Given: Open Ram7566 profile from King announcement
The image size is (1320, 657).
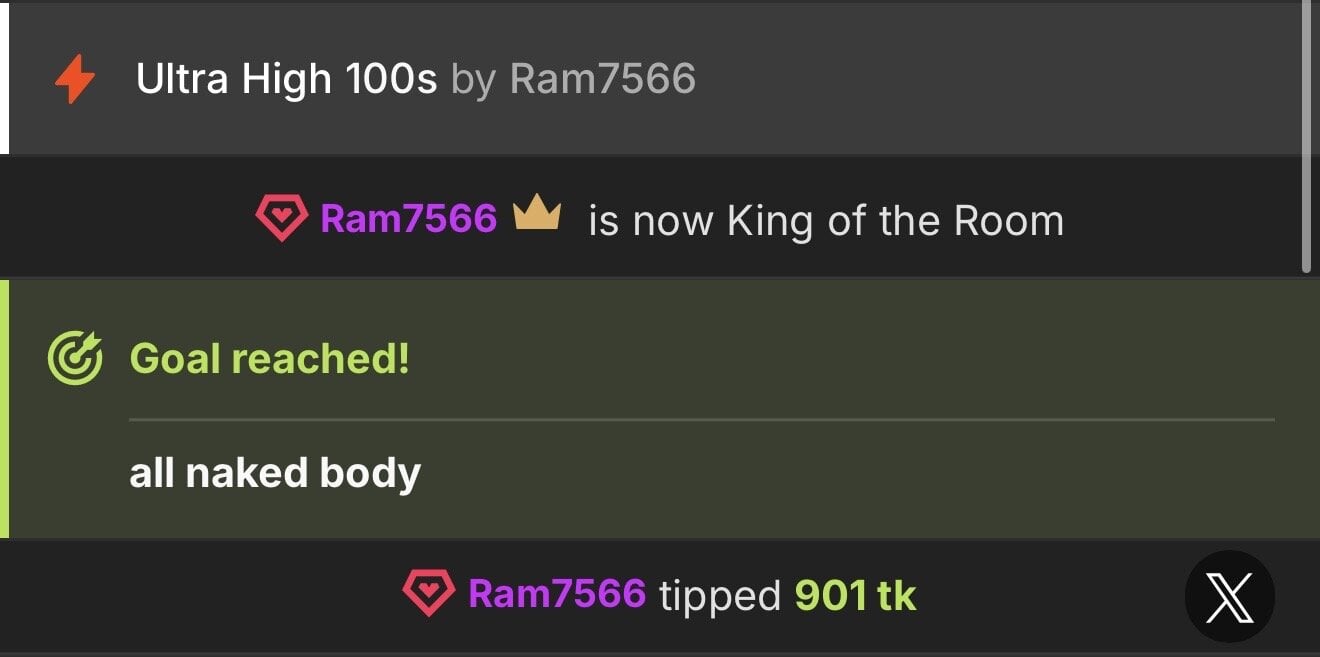Looking at the screenshot, I should coord(408,218).
